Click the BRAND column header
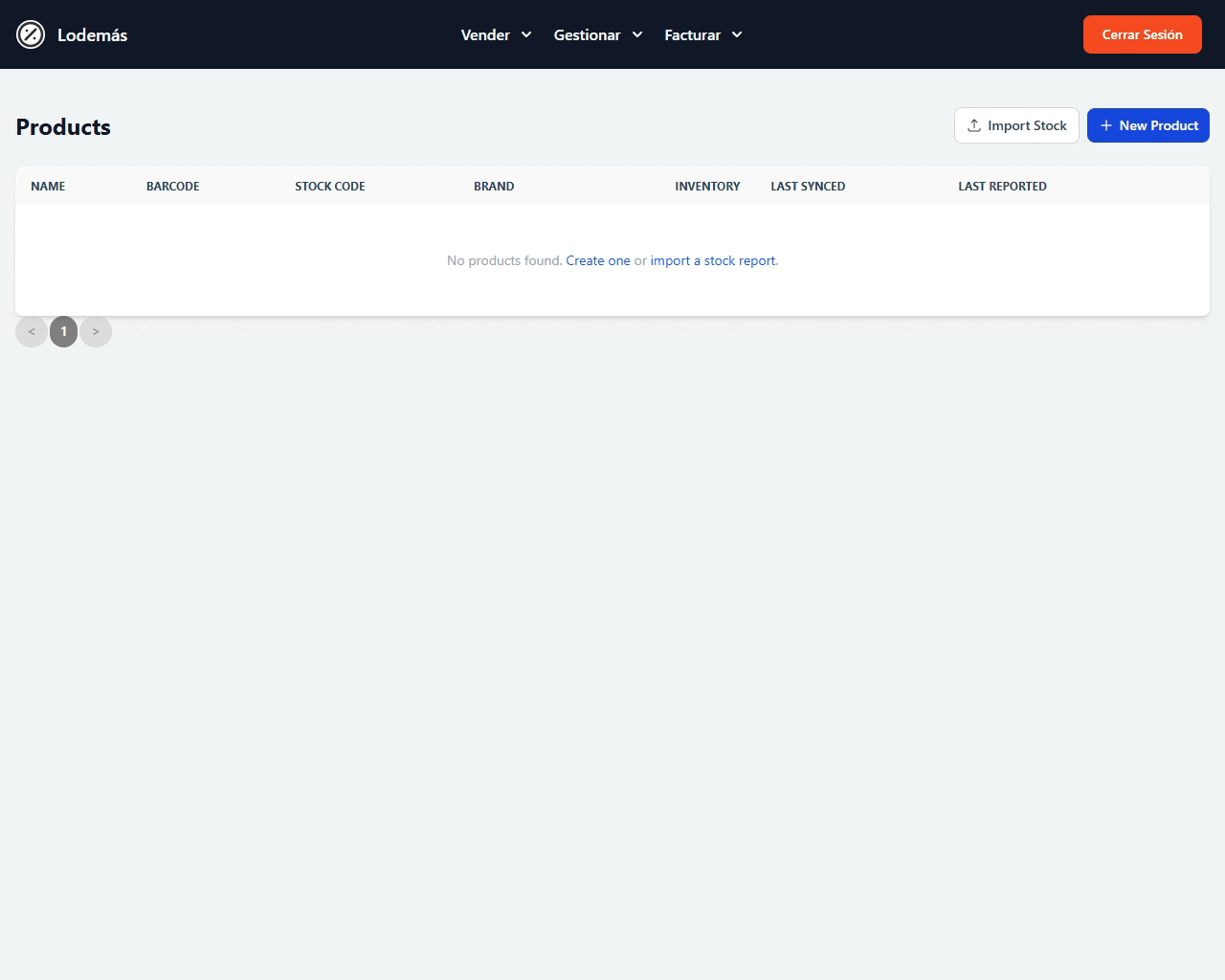The height and width of the screenshot is (980, 1225). pyautogui.click(x=494, y=187)
